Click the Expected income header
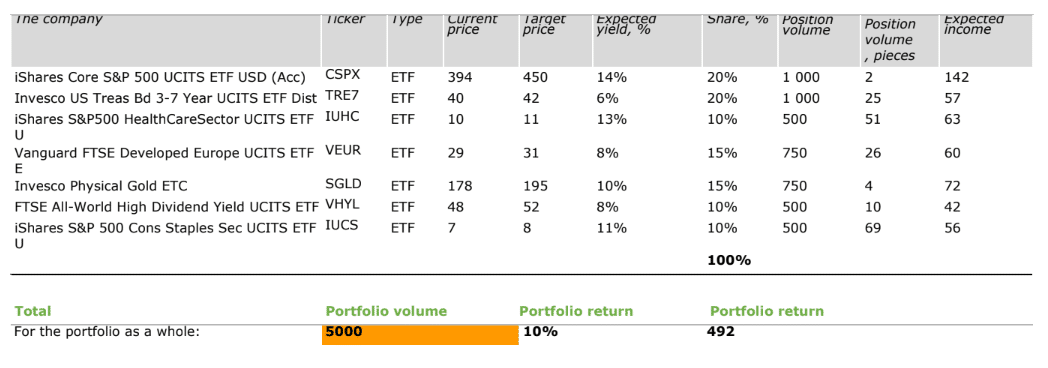The image size is (1048, 368). point(974,25)
